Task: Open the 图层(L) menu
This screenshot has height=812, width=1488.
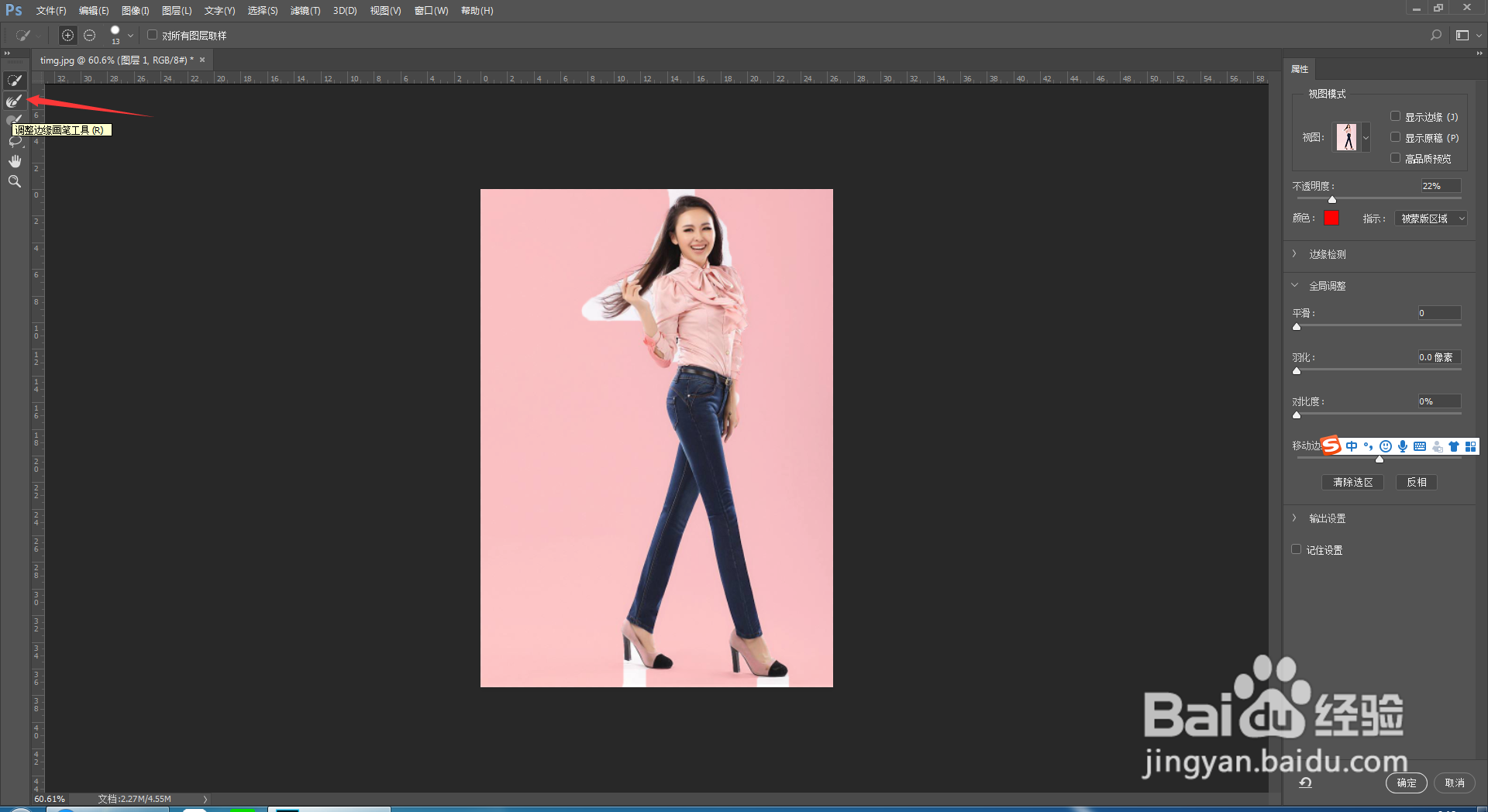Action: click(x=177, y=11)
